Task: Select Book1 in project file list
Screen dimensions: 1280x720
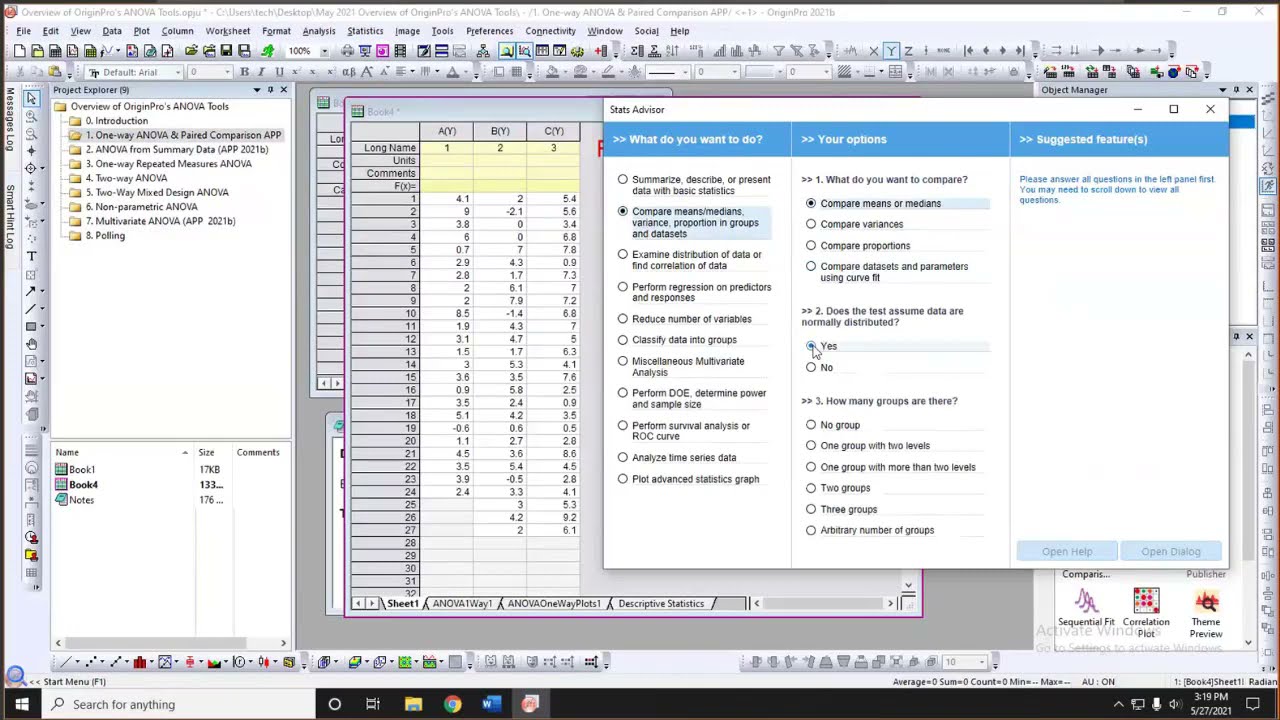Action: 76,470
